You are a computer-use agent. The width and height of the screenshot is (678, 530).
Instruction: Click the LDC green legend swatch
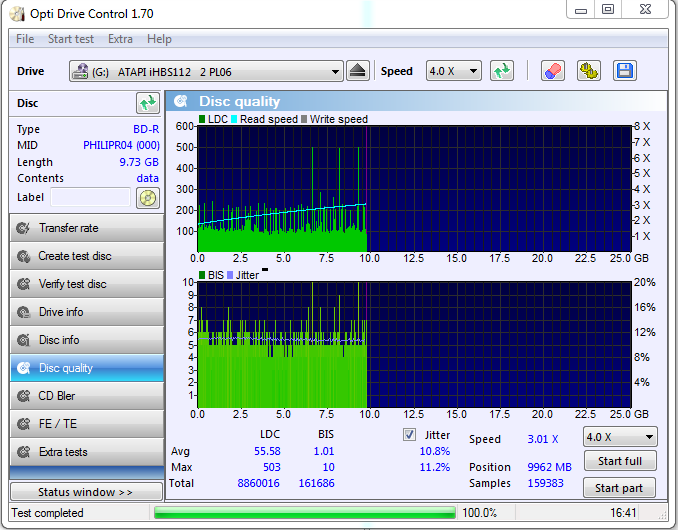pyautogui.click(x=202, y=119)
